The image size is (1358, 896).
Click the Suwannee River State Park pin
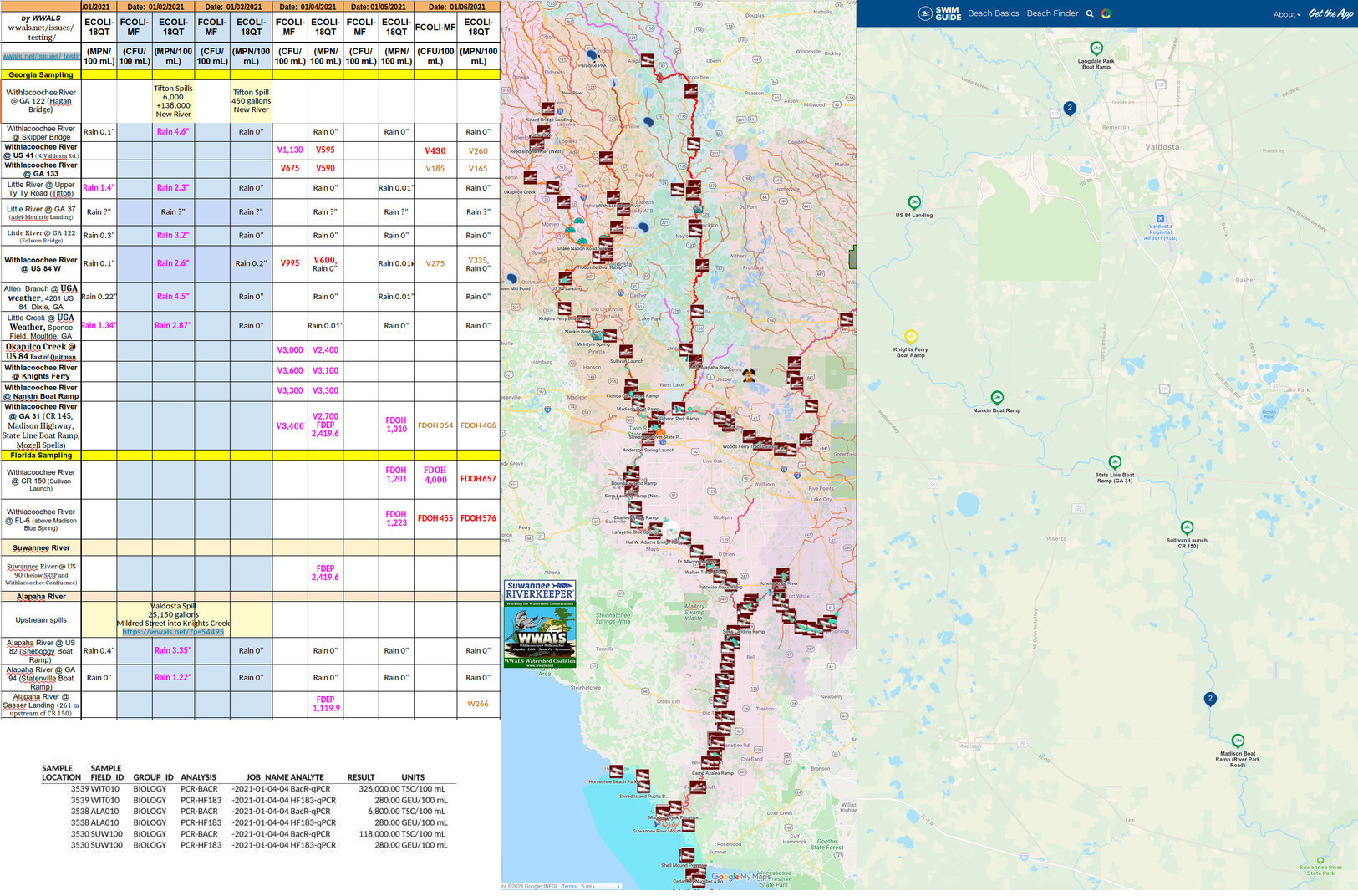point(1320,860)
